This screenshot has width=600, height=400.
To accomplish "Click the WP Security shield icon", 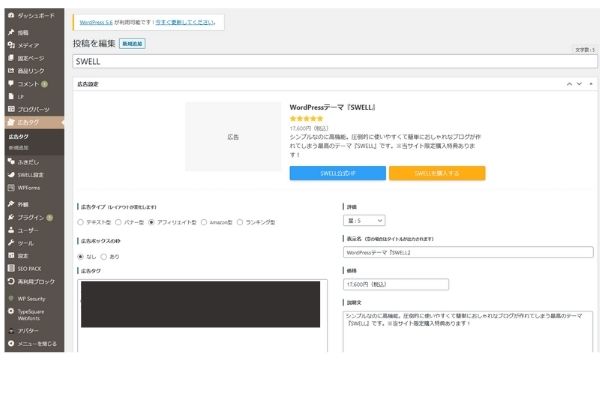I will point(11,298).
